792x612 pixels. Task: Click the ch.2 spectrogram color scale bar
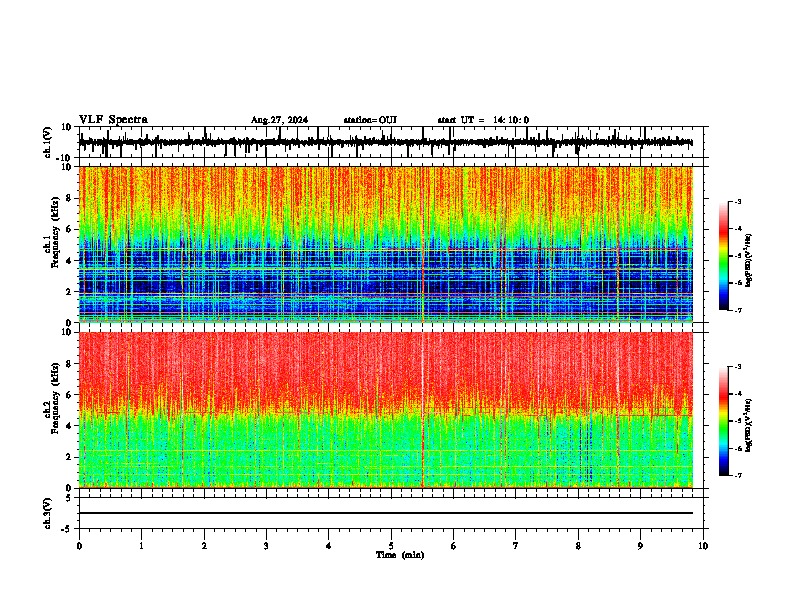click(723, 421)
